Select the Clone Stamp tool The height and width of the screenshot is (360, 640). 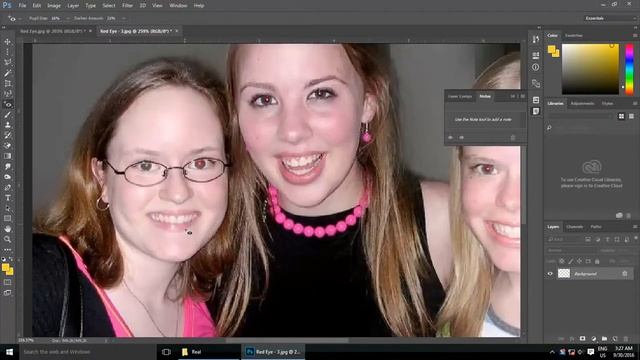pos(7,125)
